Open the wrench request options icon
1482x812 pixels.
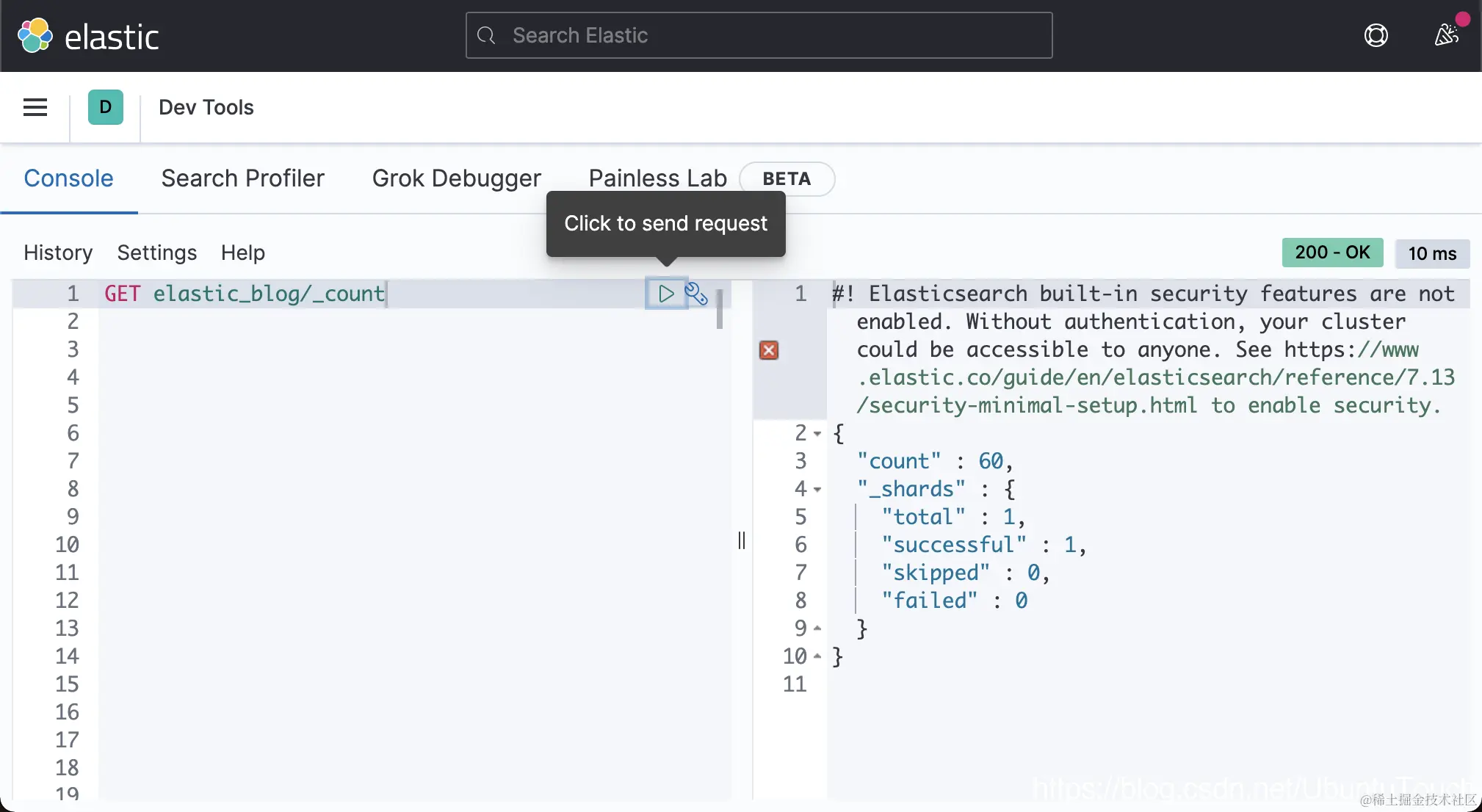696,294
